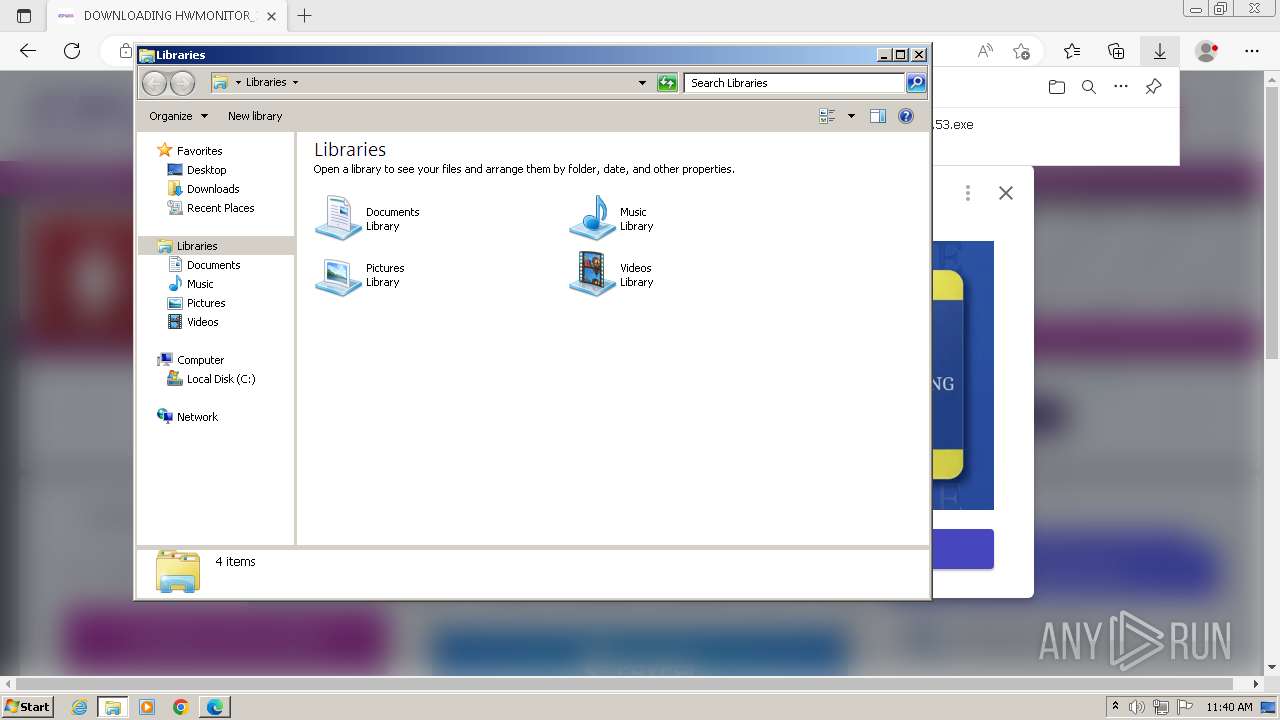Image resolution: width=1280 pixels, height=720 pixels.
Task: Select Music under Libraries tree
Action: point(199,284)
